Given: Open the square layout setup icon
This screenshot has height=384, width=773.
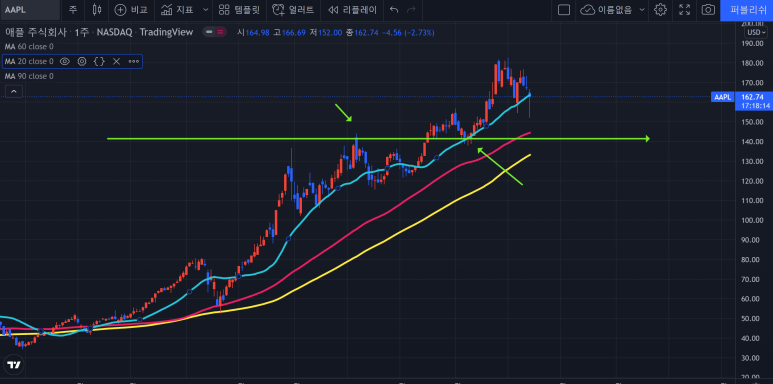Looking at the screenshot, I should 564,9.
